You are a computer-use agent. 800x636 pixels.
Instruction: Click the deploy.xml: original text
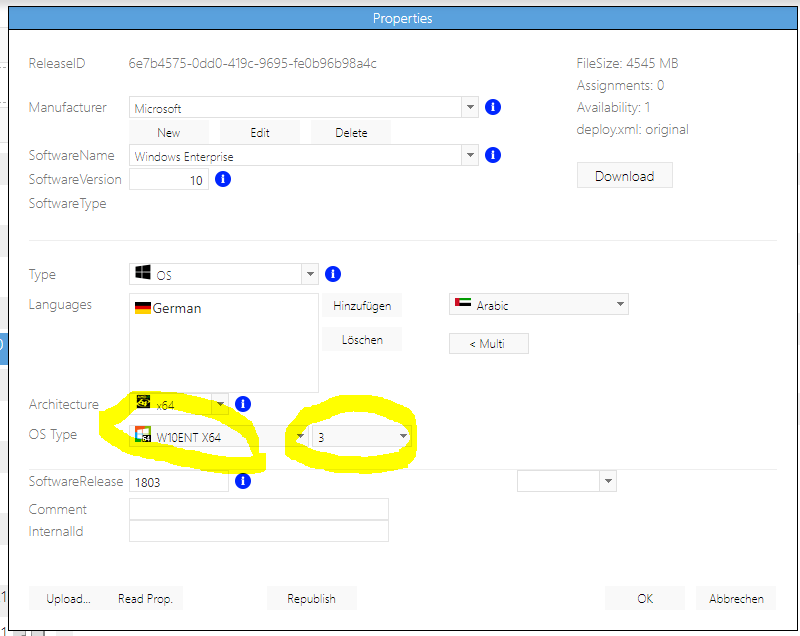point(633,129)
